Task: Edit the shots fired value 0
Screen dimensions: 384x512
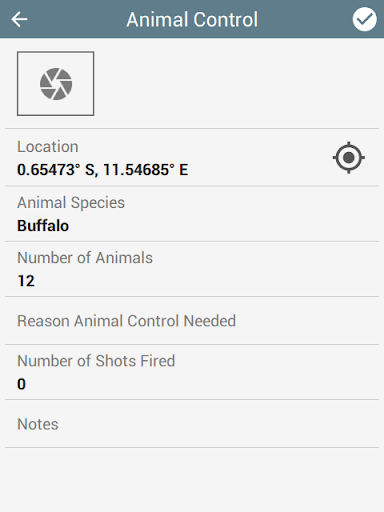Action: [x=21, y=384]
